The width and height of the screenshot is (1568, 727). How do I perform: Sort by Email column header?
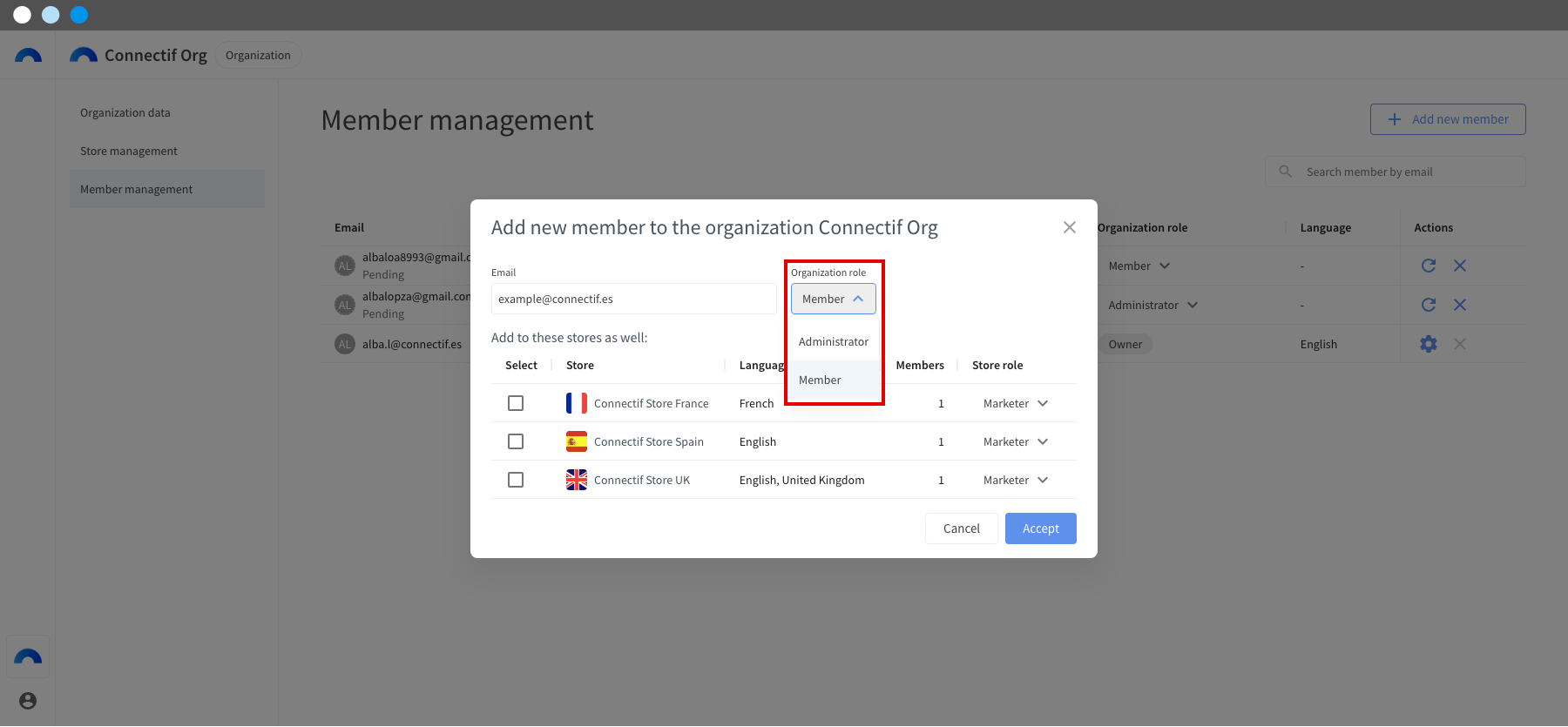[x=349, y=227]
